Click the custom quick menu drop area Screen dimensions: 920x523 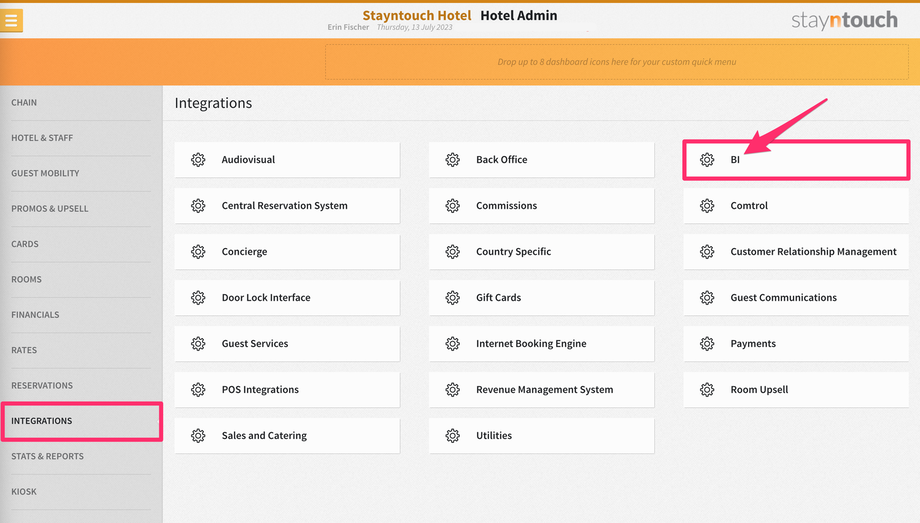click(617, 62)
